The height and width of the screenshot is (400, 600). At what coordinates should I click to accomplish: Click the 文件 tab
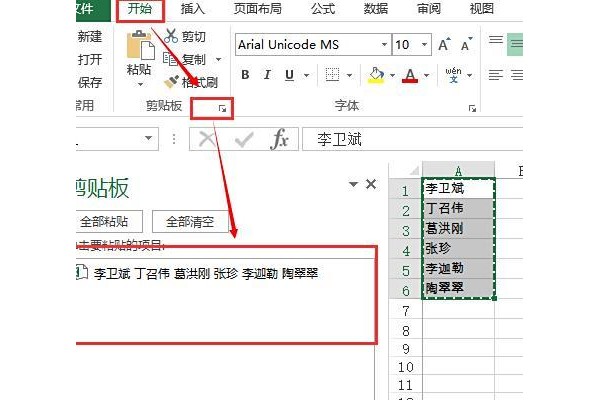click(93, 9)
